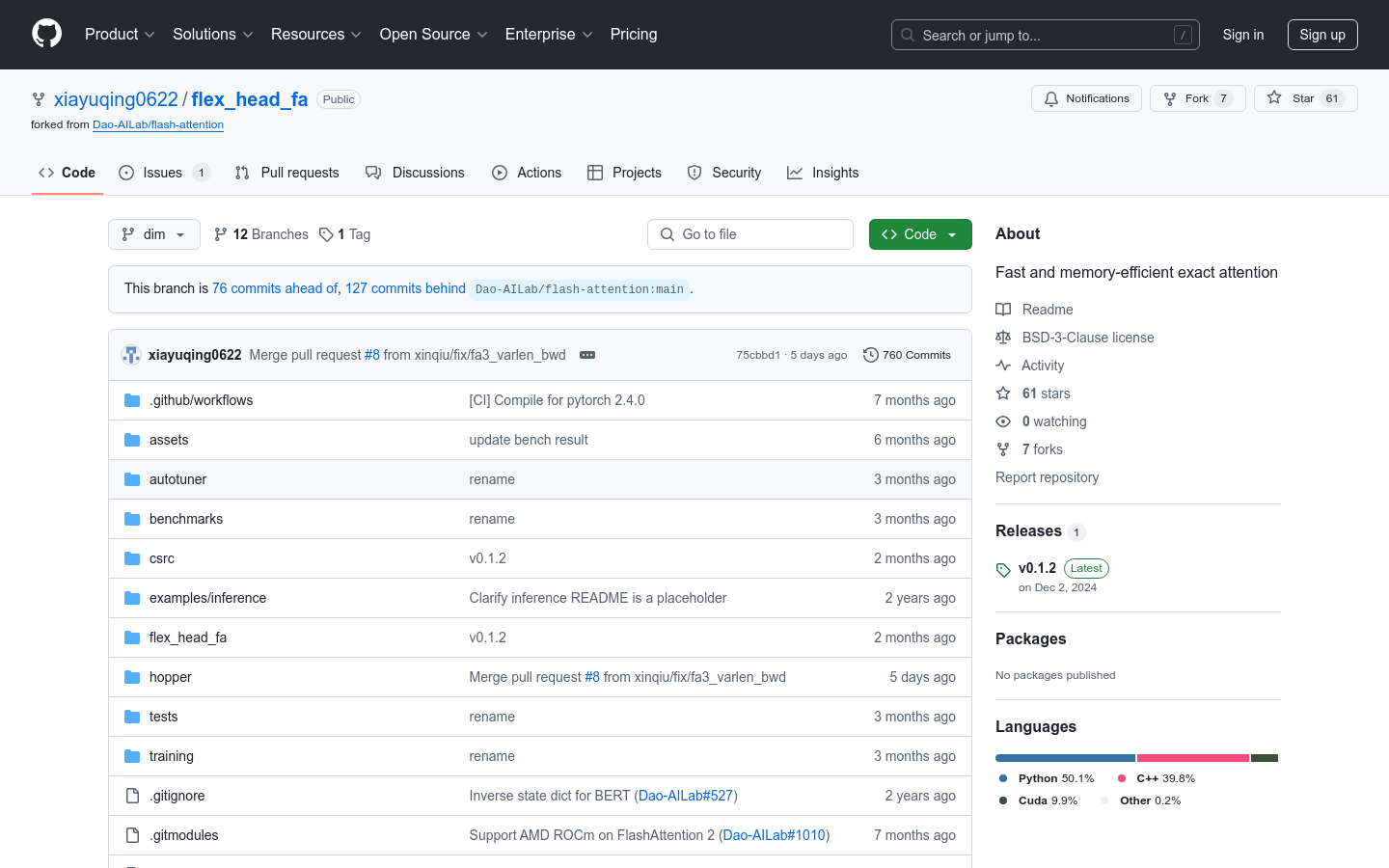This screenshot has width=1389, height=868.
Task: Click the tag icon beside 1 Tag
Action: click(326, 234)
